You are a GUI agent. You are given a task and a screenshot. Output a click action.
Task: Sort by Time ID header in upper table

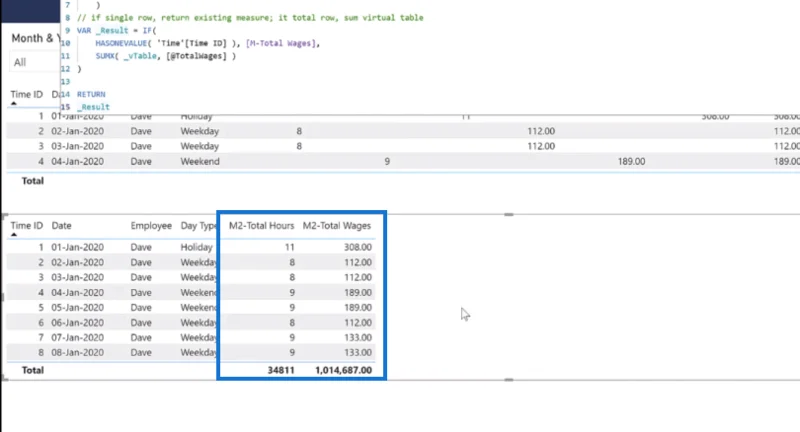(27, 94)
